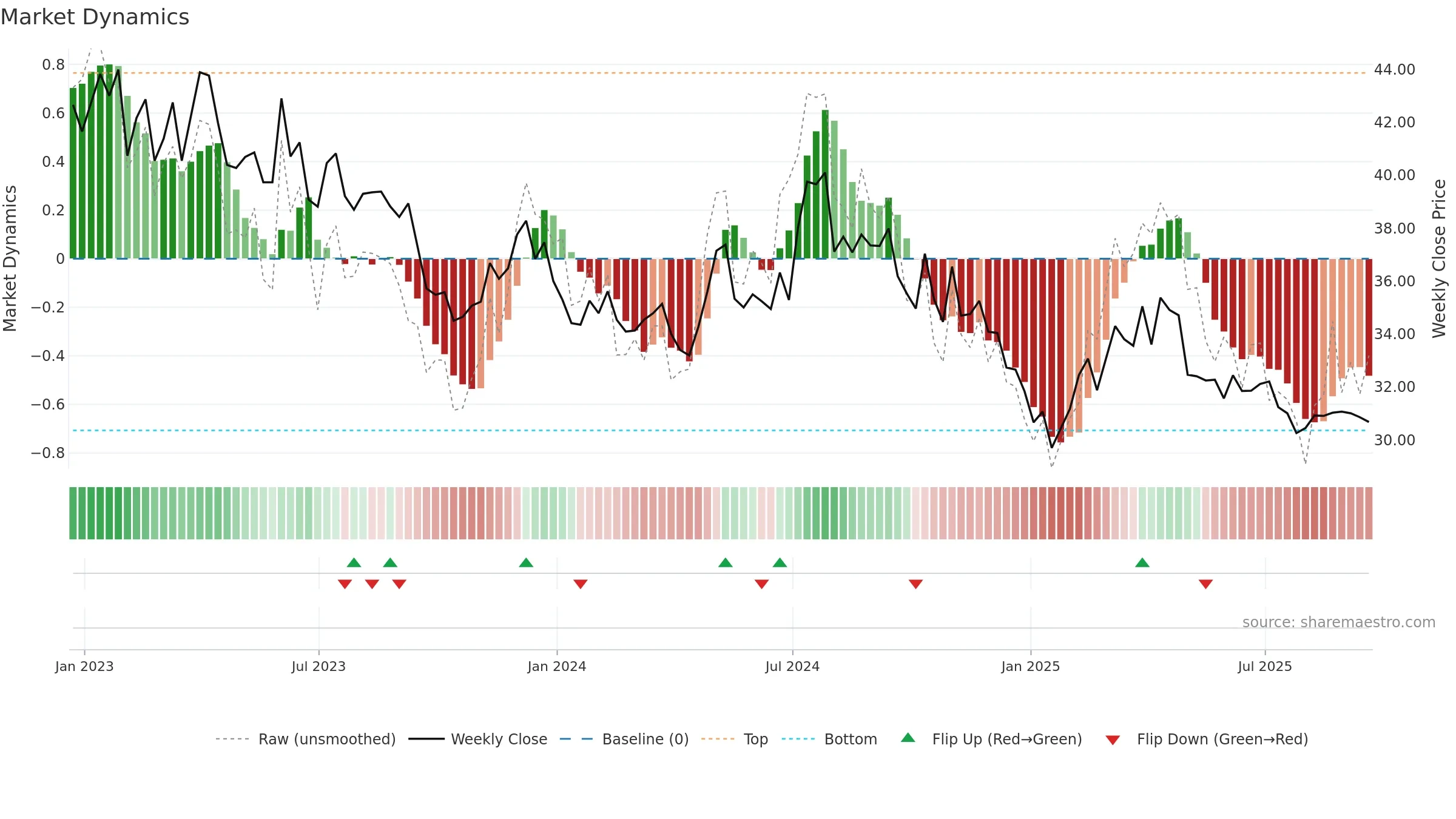Click the source: sharemaestro.com text

coord(1338,622)
